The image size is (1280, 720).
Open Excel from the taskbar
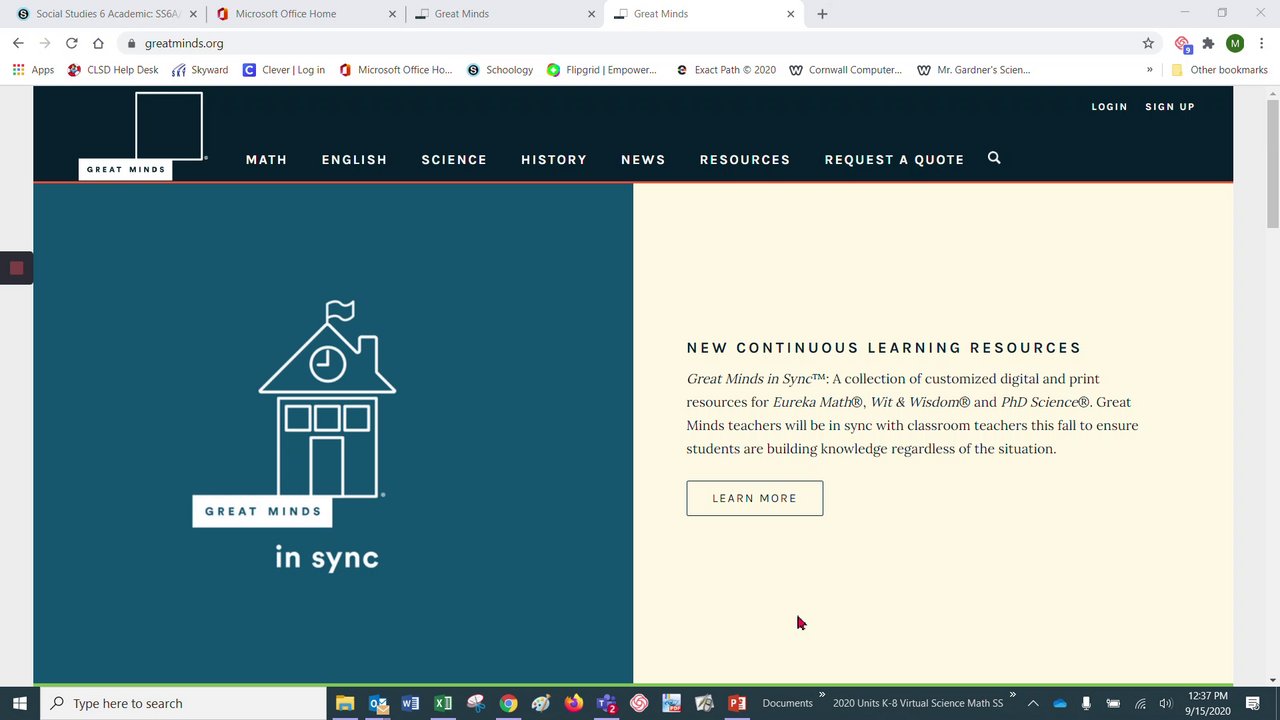(x=443, y=703)
